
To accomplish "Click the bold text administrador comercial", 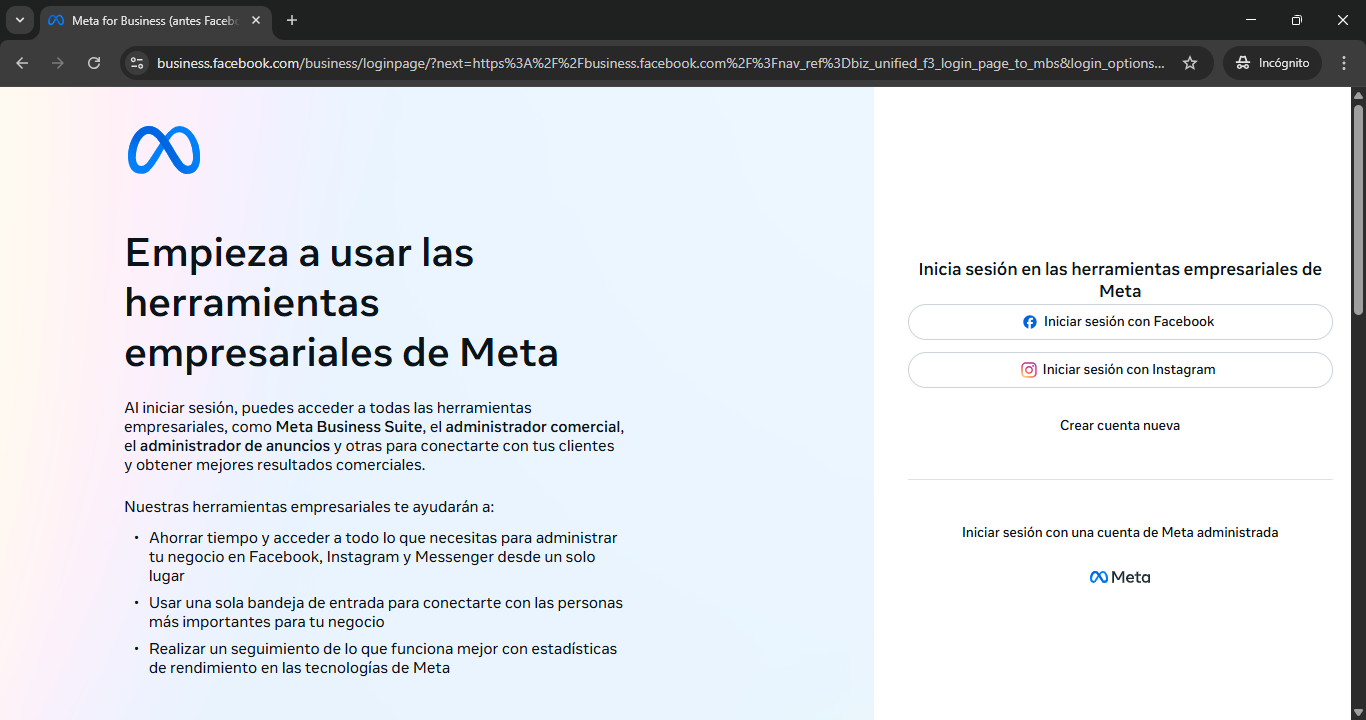I will click(532, 427).
